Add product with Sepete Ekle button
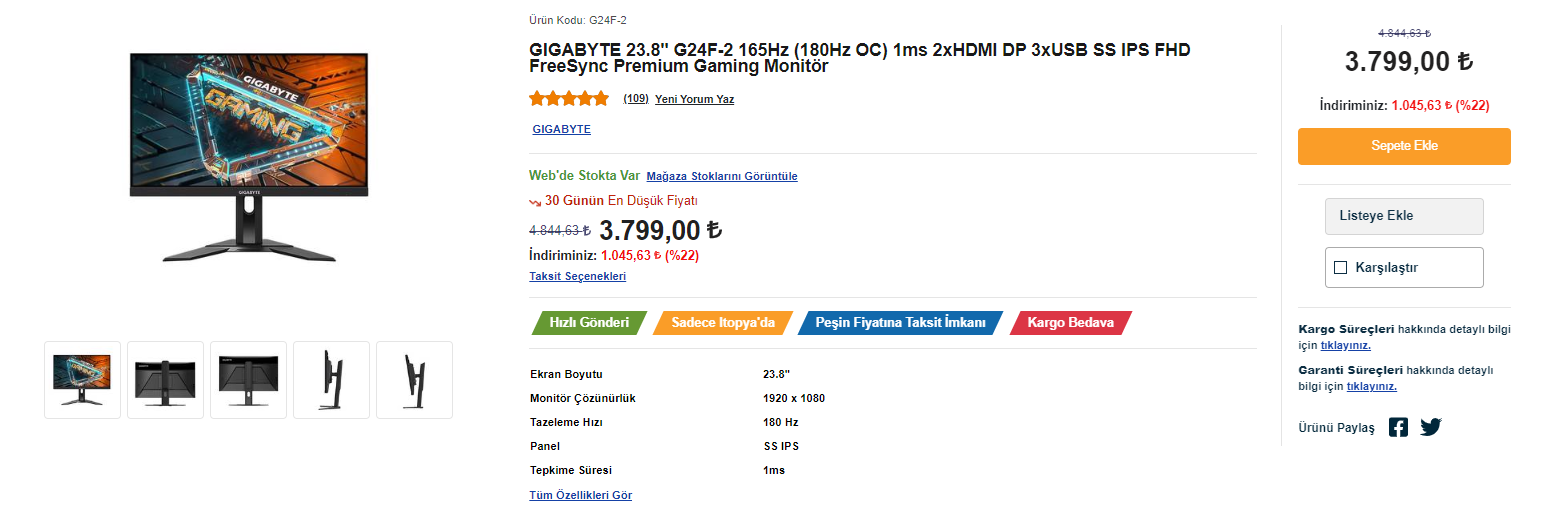The height and width of the screenshot is (522, 1554). [1404, 146]
